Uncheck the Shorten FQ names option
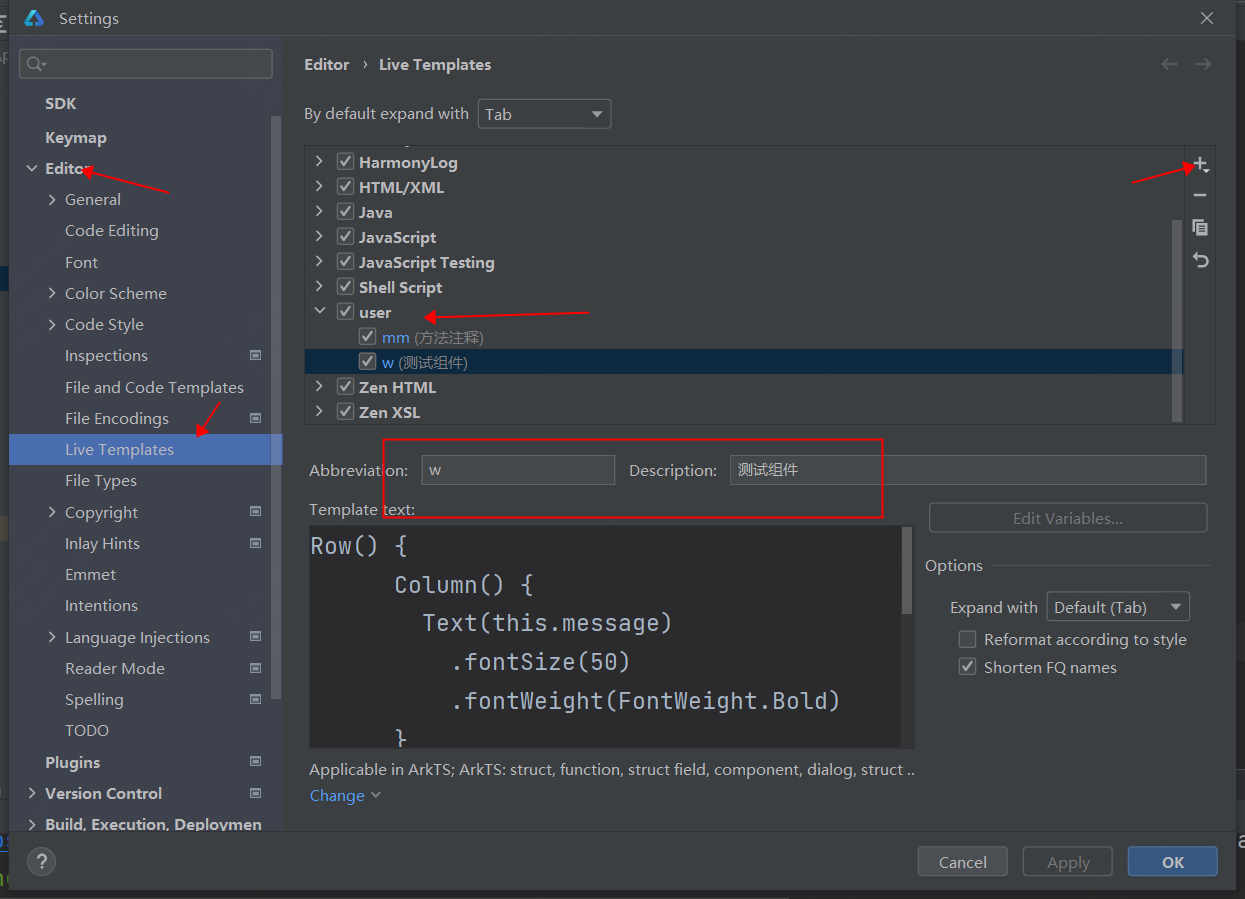The height and width of the screenshot is (899, 1245). point(967,668)
